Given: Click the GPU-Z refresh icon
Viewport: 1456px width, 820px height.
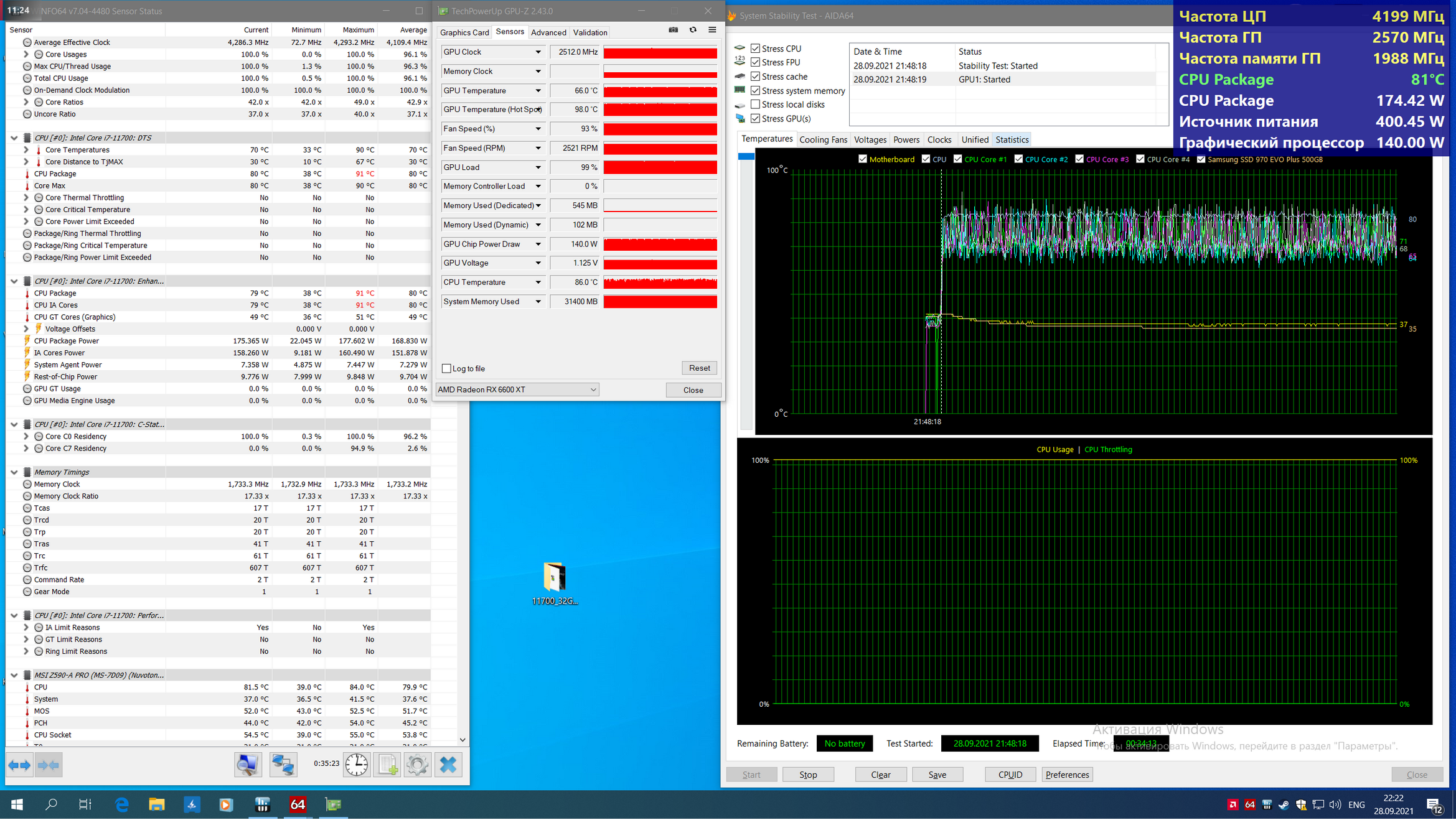Looking at the screenshot, I should pos(693,30).
